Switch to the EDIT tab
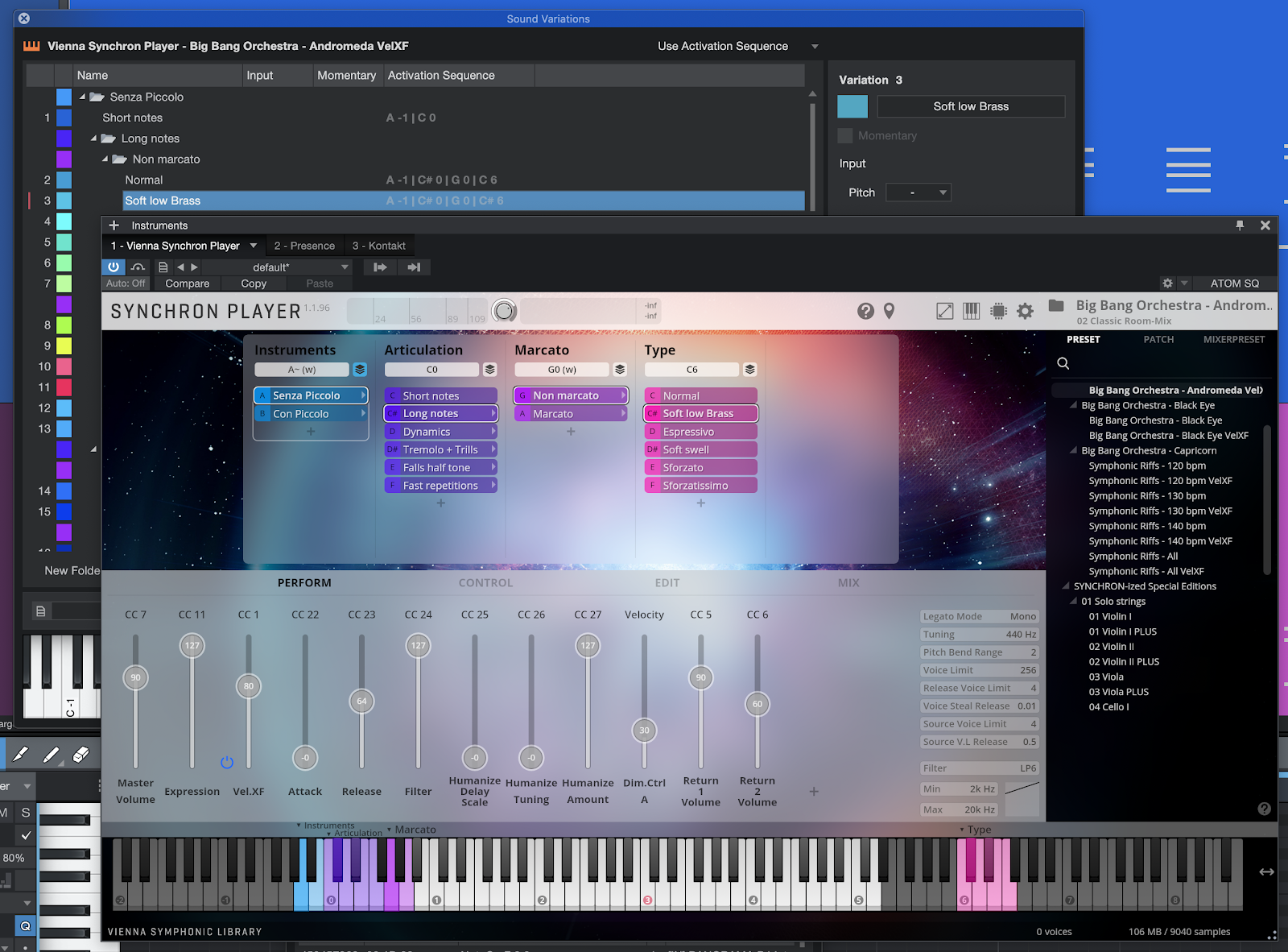 667,583
